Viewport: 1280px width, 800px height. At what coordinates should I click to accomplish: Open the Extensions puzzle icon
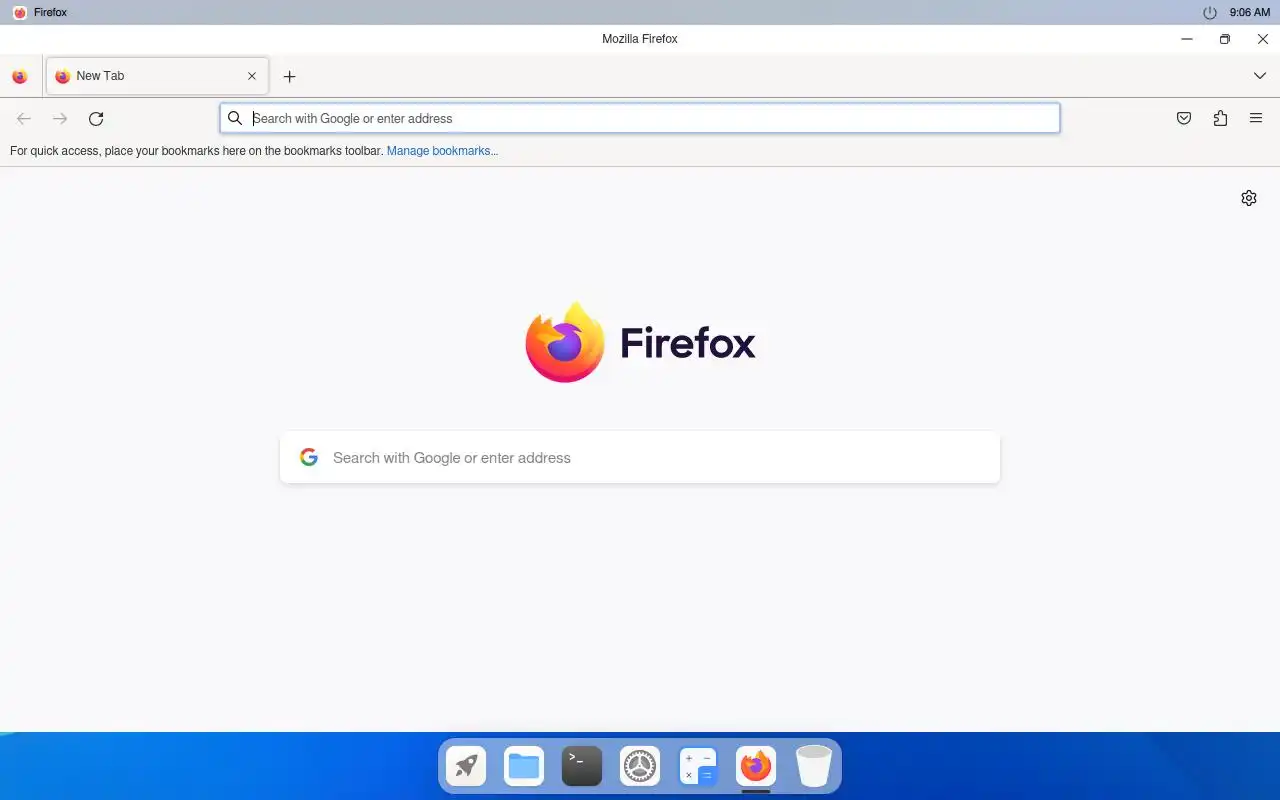click(1220, 118)
